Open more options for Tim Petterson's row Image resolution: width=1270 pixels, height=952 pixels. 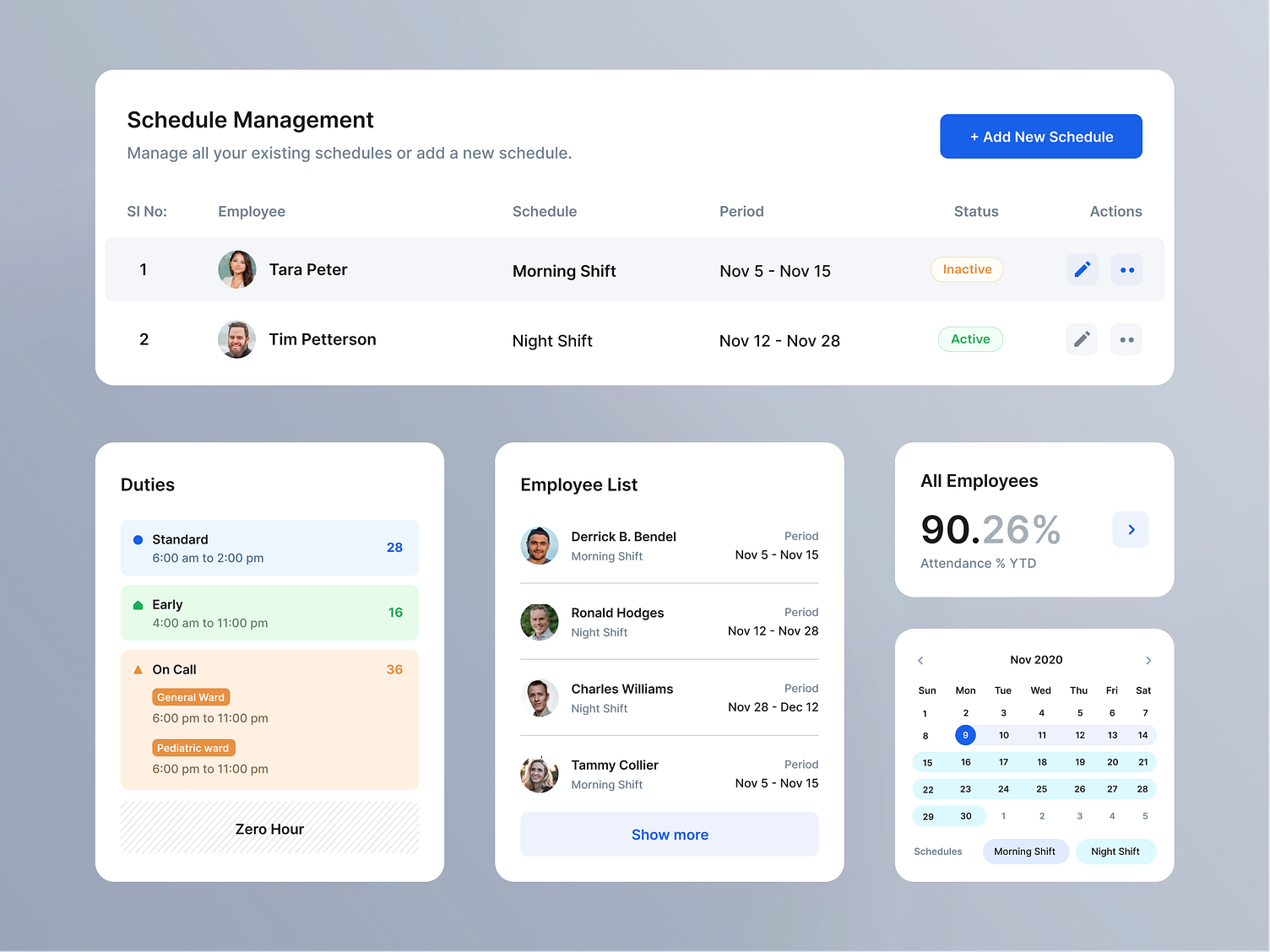coord(1126,339)
